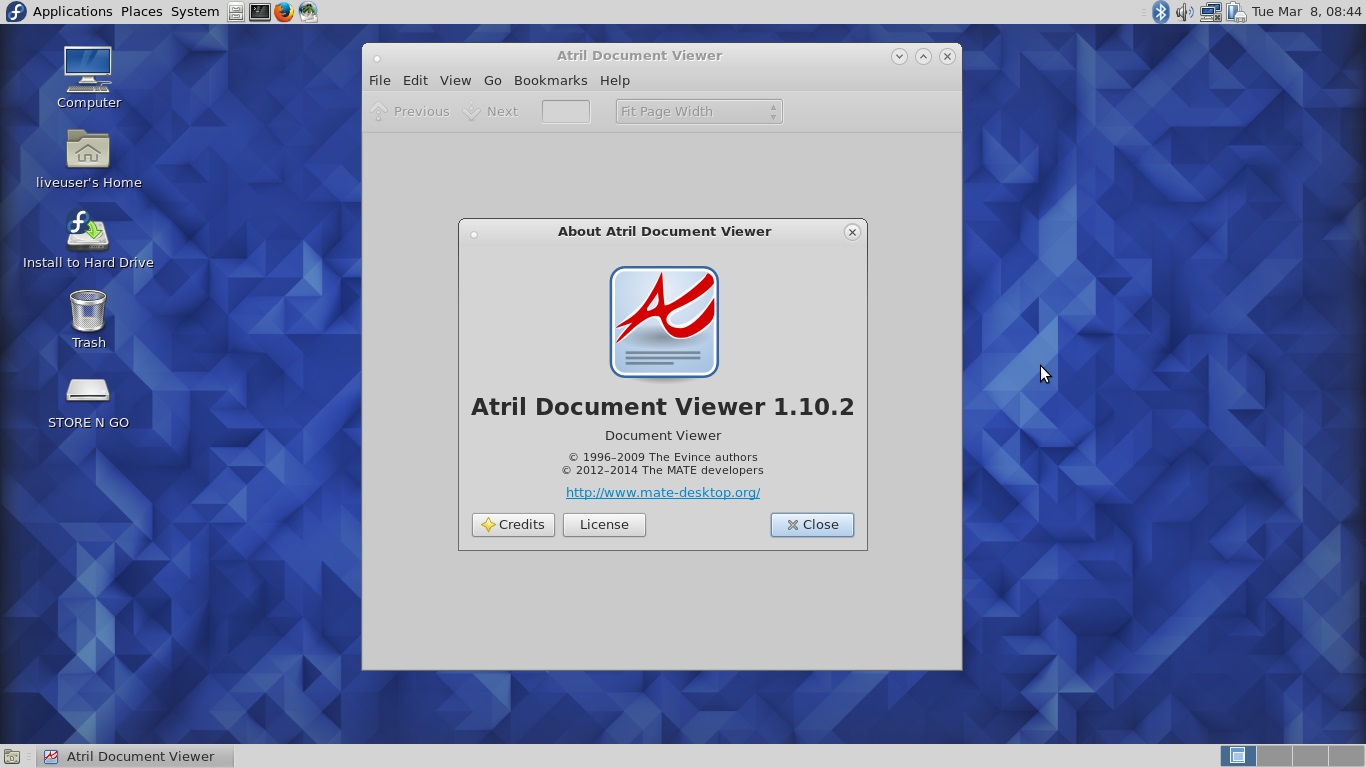Open the File menu in Atril
Screen dimensions: 1366x768
379,80
